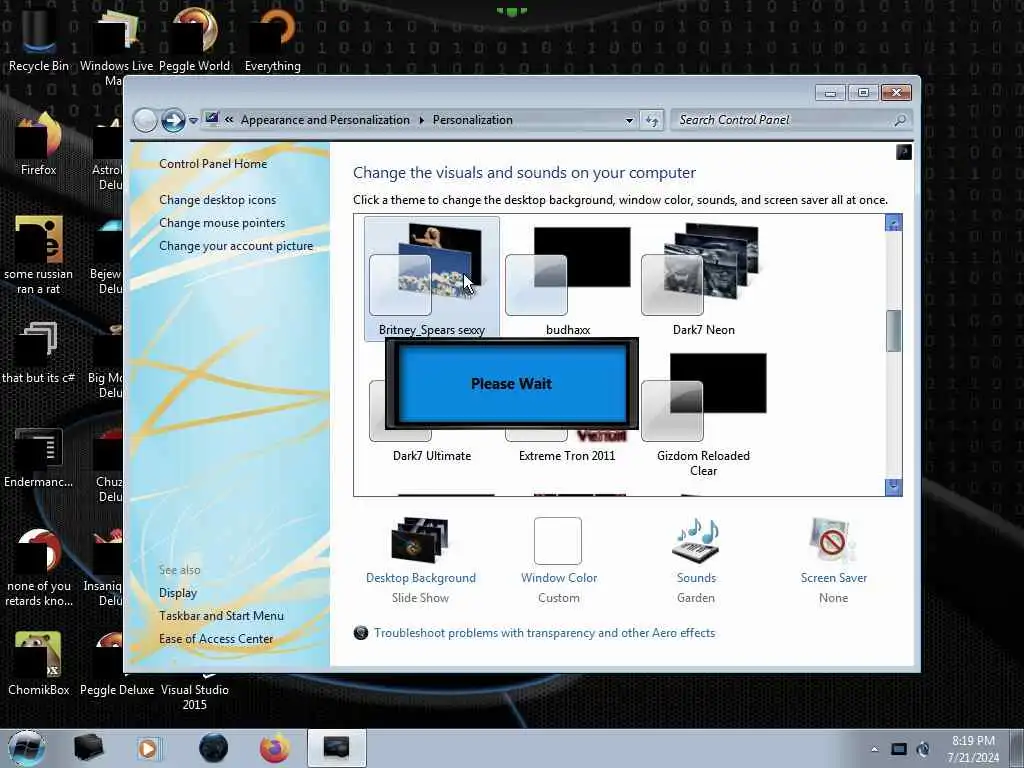Open the Peggle World desktop icon
The height and width of the screenshot is (768, 1024).
(194, 39)
